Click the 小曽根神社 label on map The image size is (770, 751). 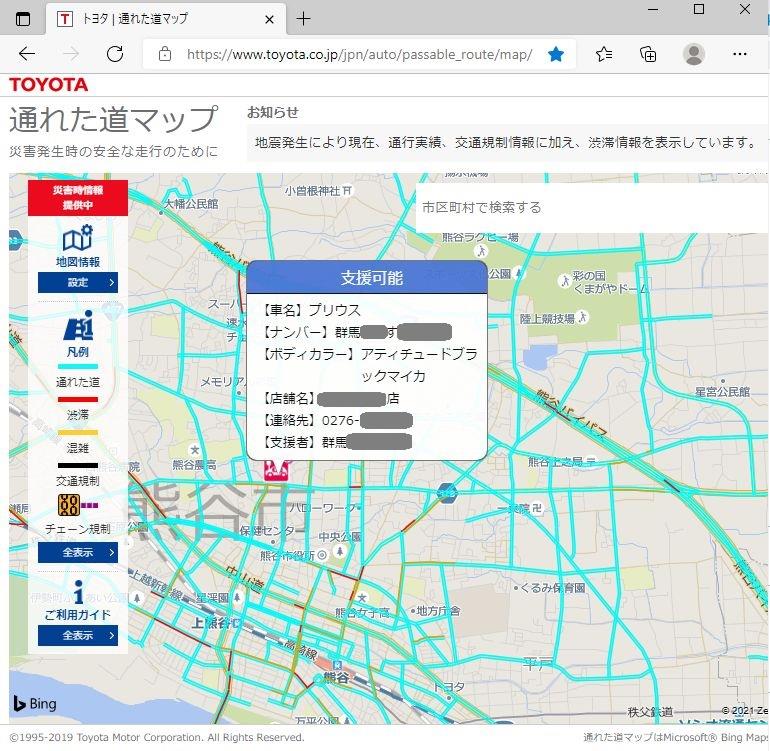pos(312,191)
